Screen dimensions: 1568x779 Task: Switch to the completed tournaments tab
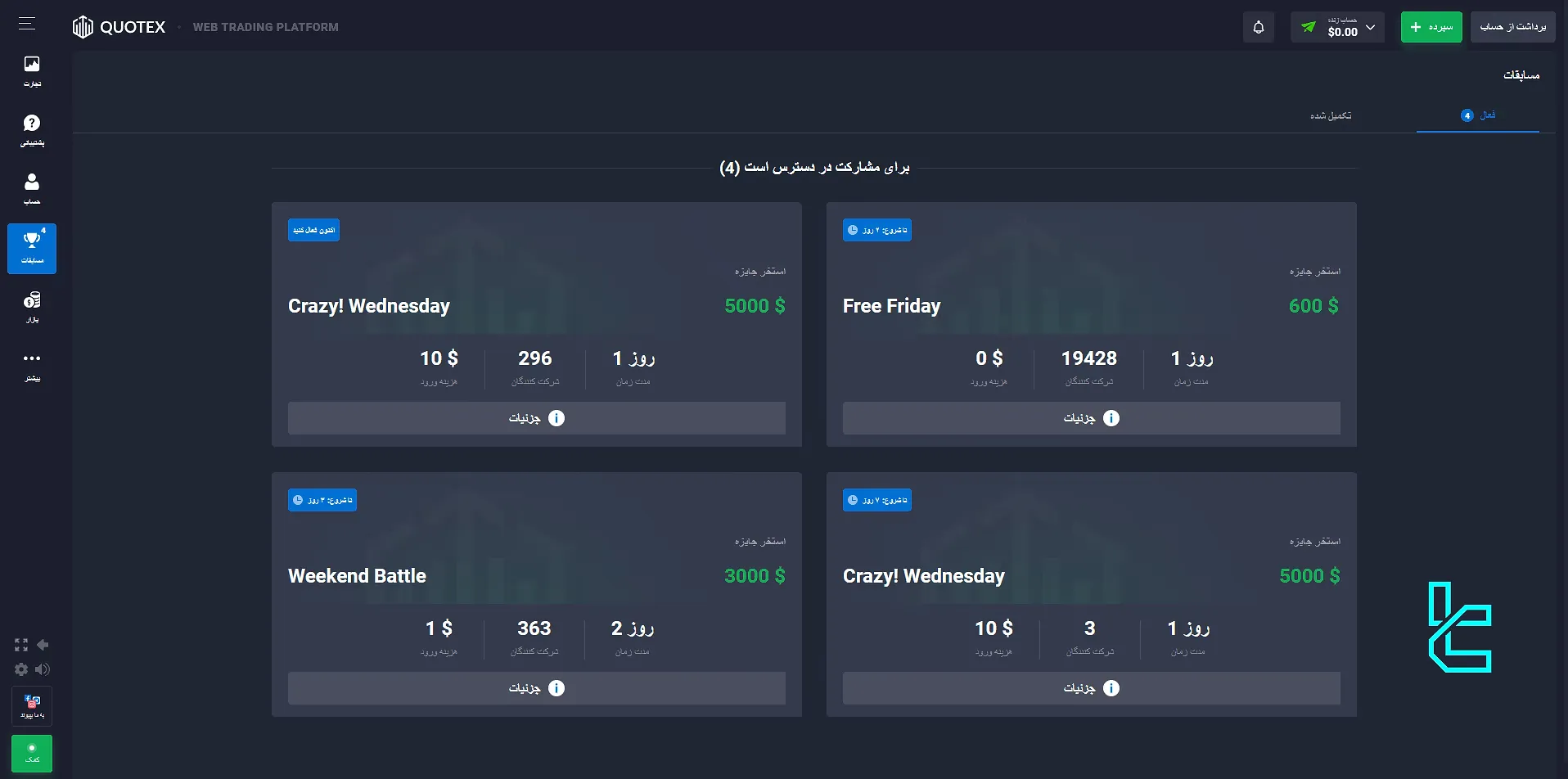(1331, 115)
